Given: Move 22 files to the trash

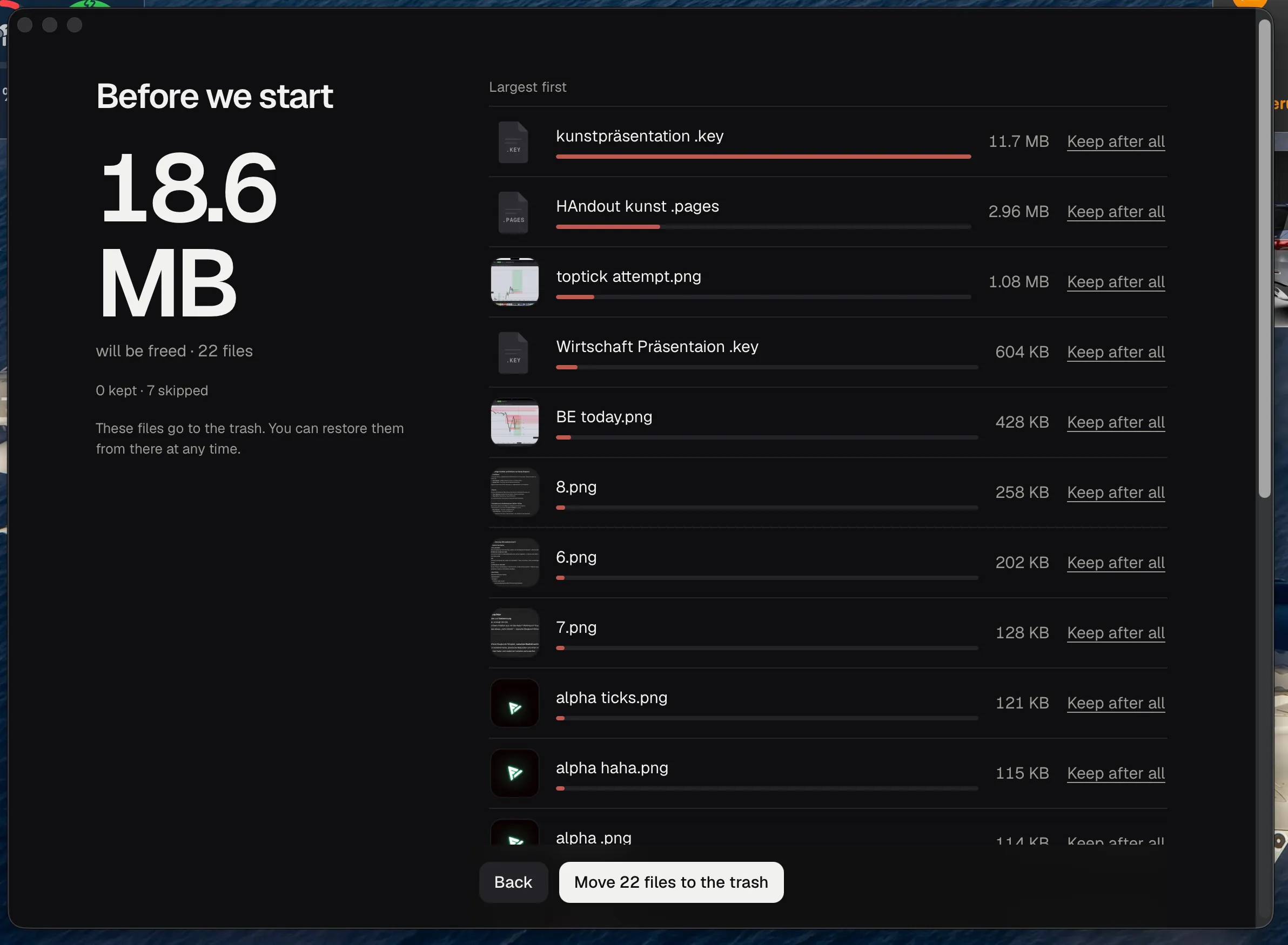Looking at the screenshot, I should (x=671, y=883).
